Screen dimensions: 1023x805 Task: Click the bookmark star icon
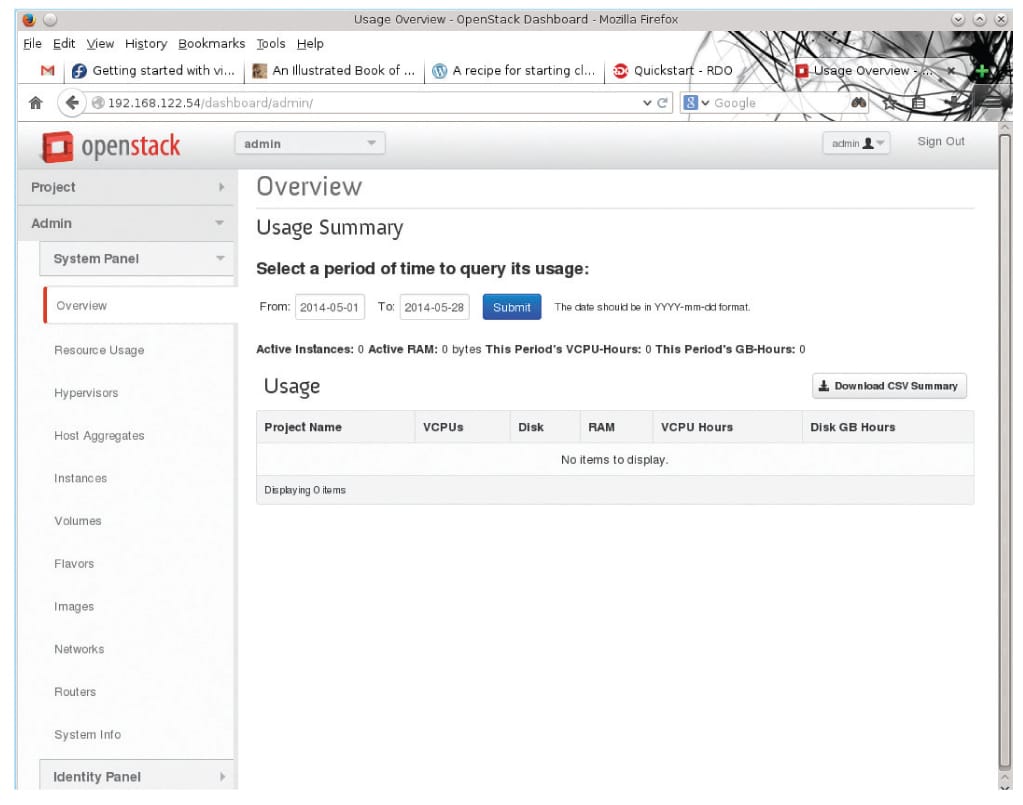[x=888, y=103]
